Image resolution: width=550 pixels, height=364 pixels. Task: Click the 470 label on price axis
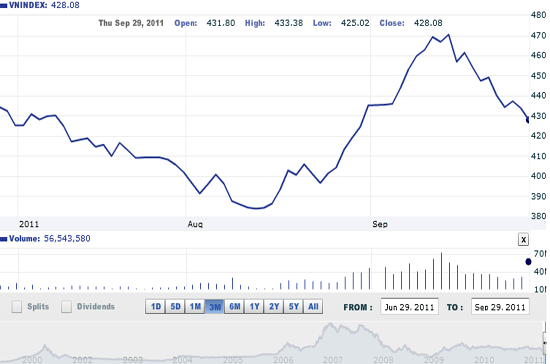(538, 35)
